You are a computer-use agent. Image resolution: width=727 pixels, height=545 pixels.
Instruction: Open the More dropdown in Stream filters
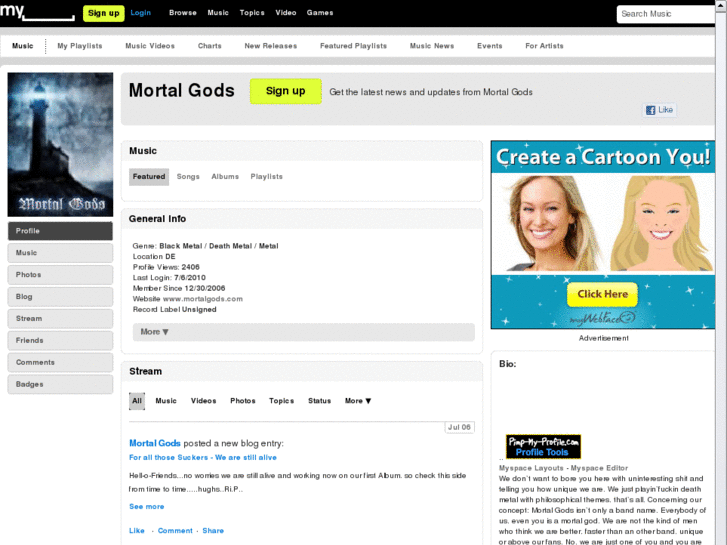pyautogui.click(x=358, y=401)
